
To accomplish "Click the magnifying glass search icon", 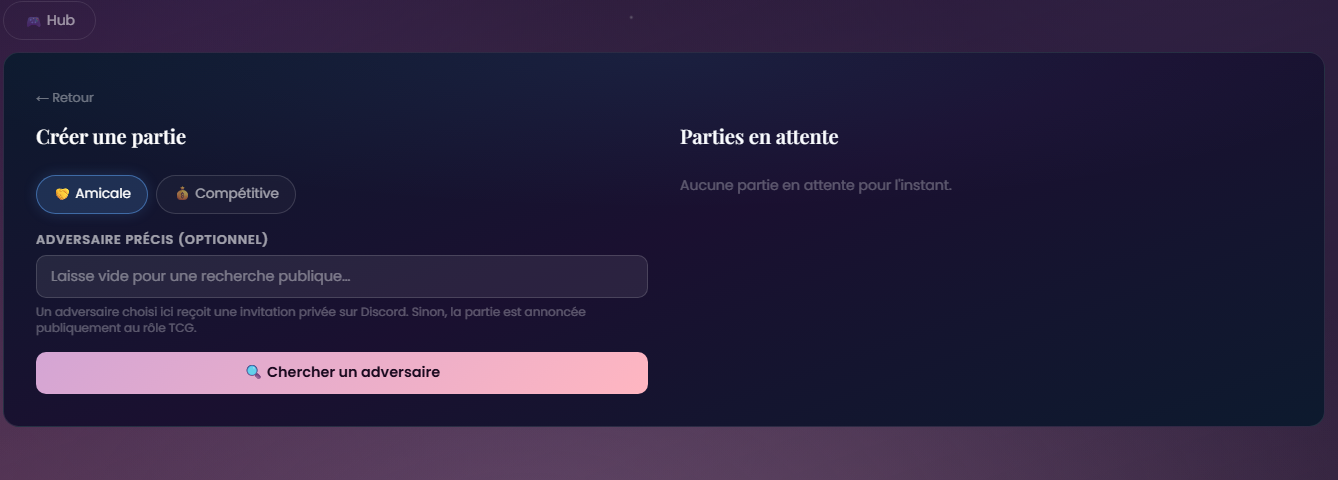I will [253, 372].
